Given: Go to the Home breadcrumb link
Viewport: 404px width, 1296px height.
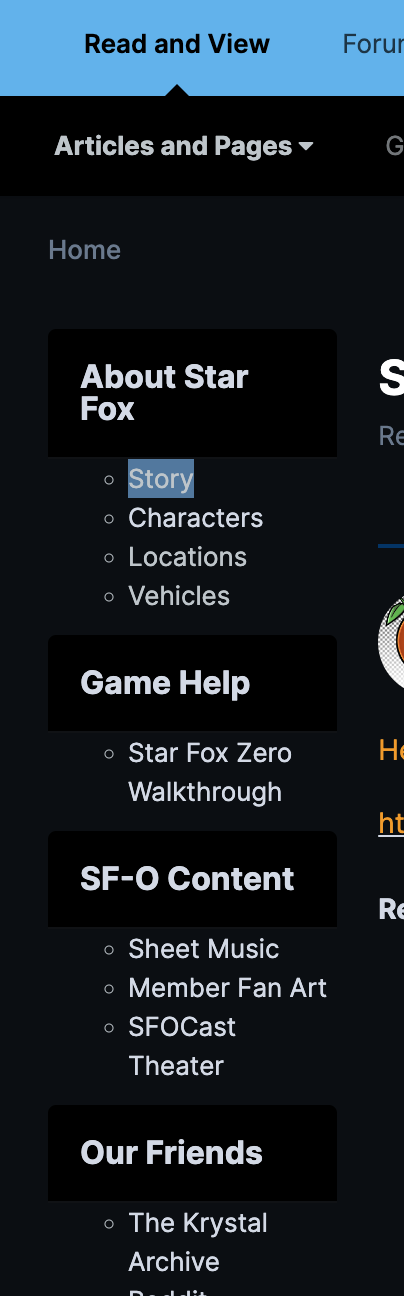Looking at the screenshot, I should (x=85, y=250).
